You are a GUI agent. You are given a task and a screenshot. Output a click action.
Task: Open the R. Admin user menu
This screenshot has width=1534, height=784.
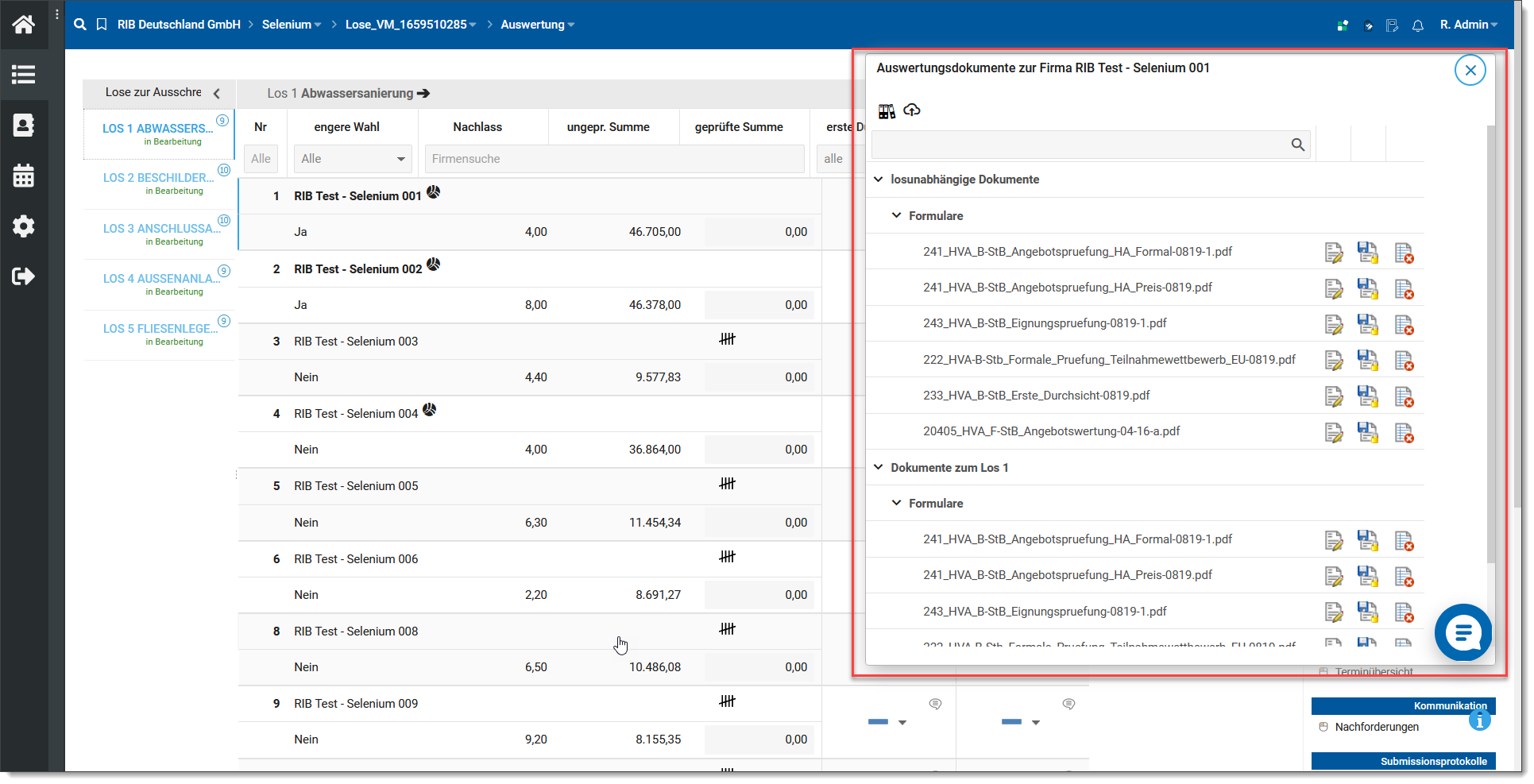1469,25
